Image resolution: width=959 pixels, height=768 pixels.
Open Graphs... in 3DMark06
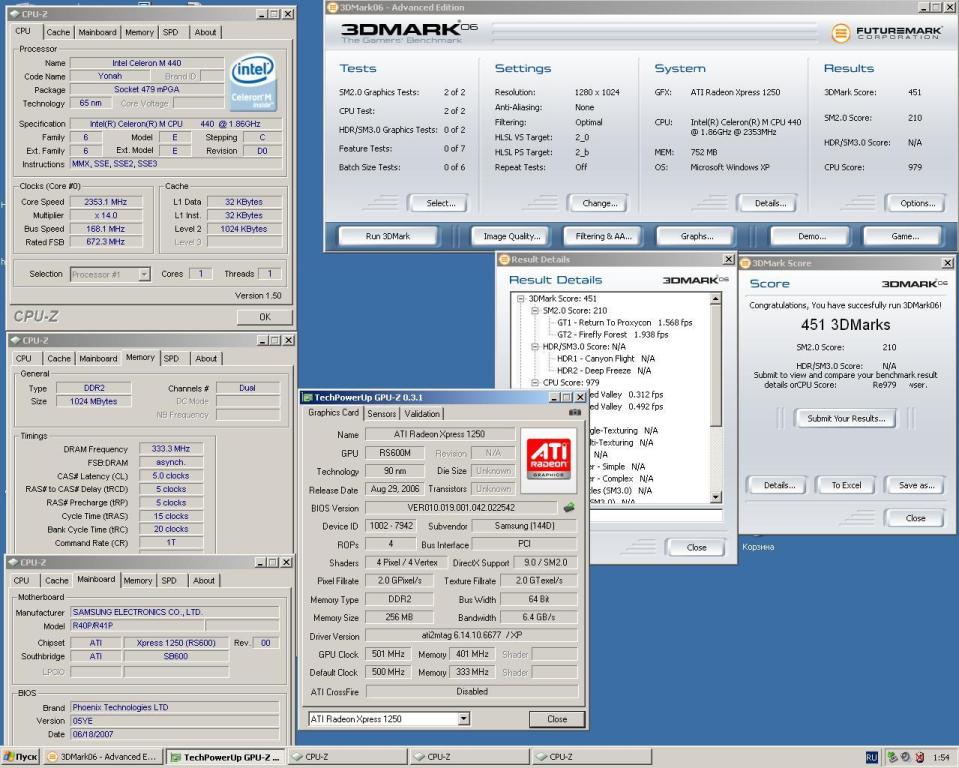(697, 236)
